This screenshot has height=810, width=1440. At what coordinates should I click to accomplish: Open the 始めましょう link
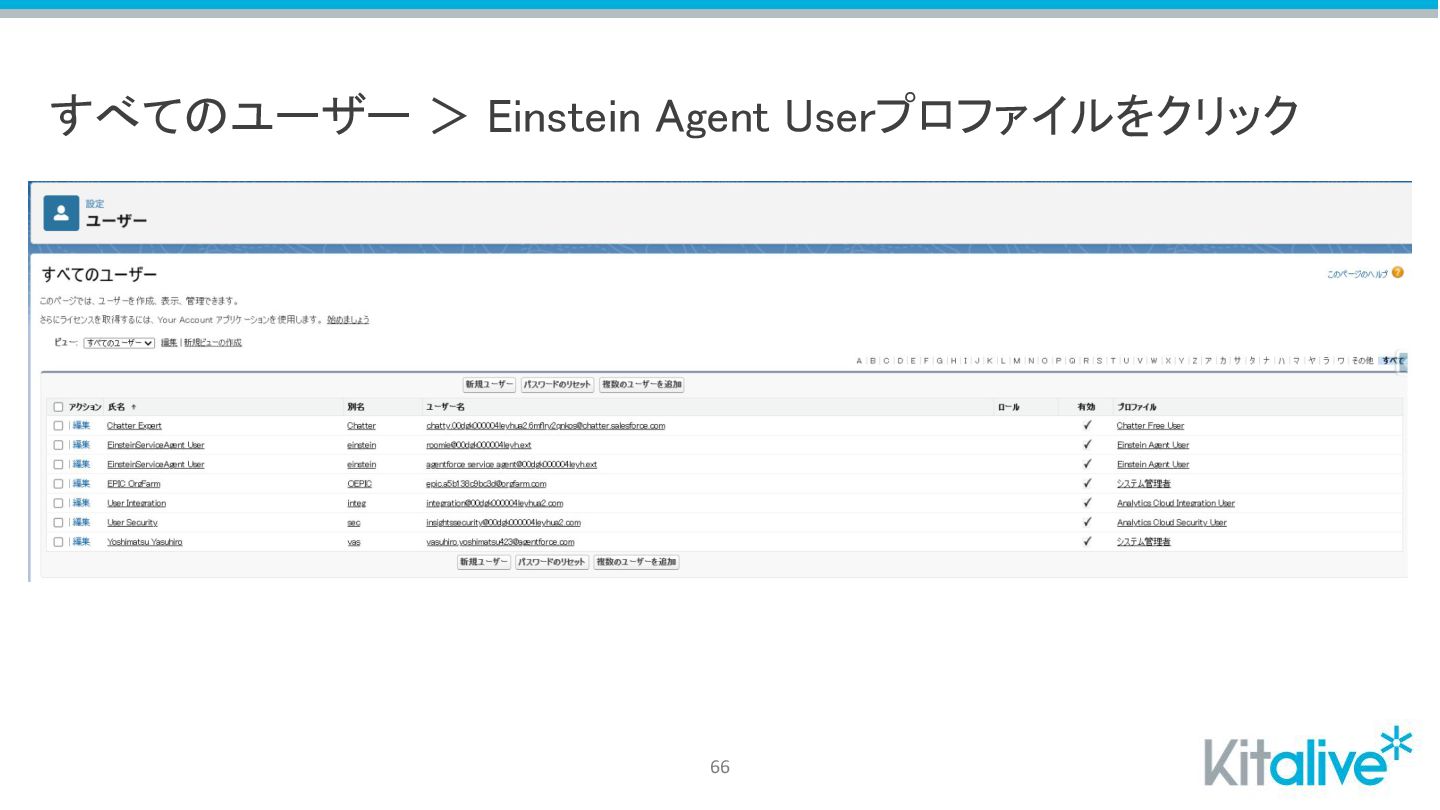(348, 320)
